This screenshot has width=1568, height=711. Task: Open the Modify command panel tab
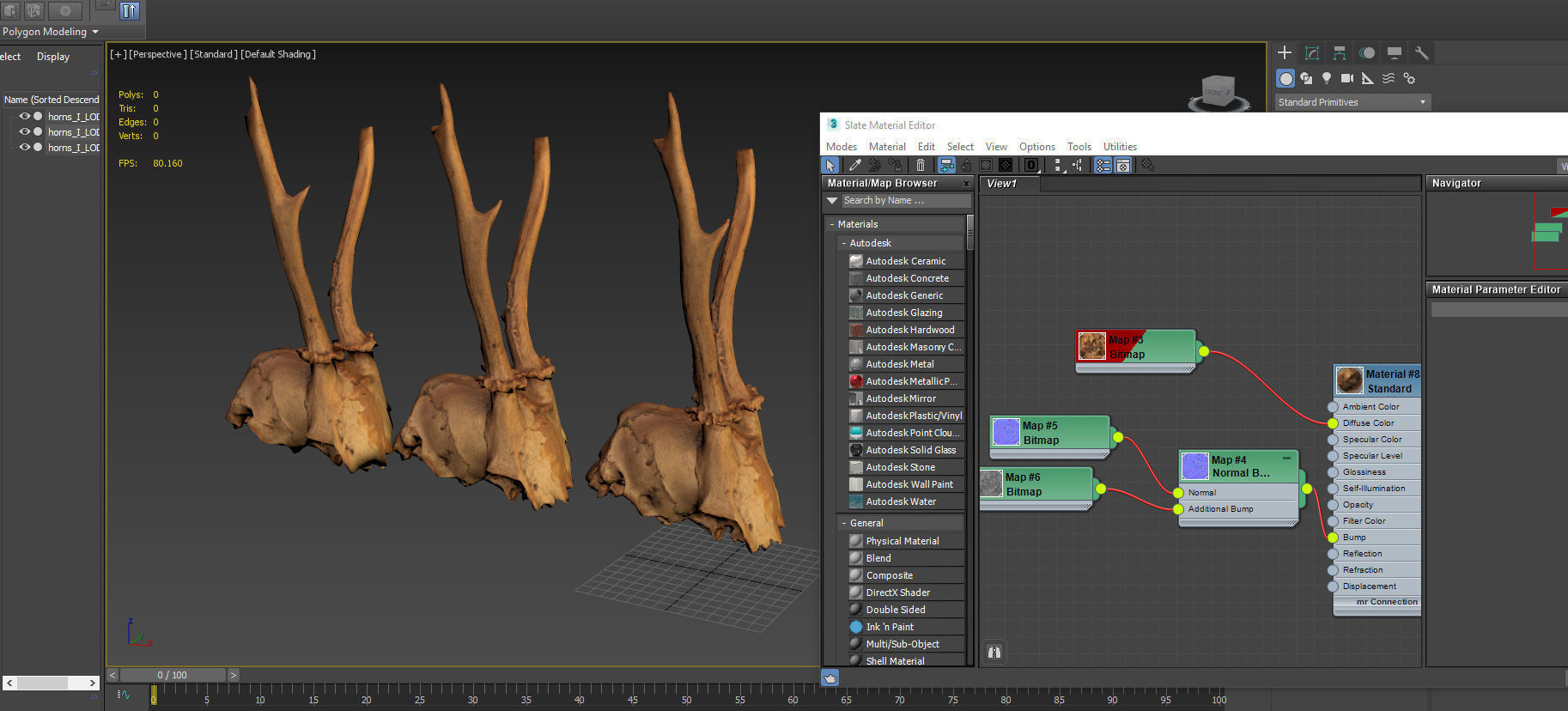[x=1312, y=52]
